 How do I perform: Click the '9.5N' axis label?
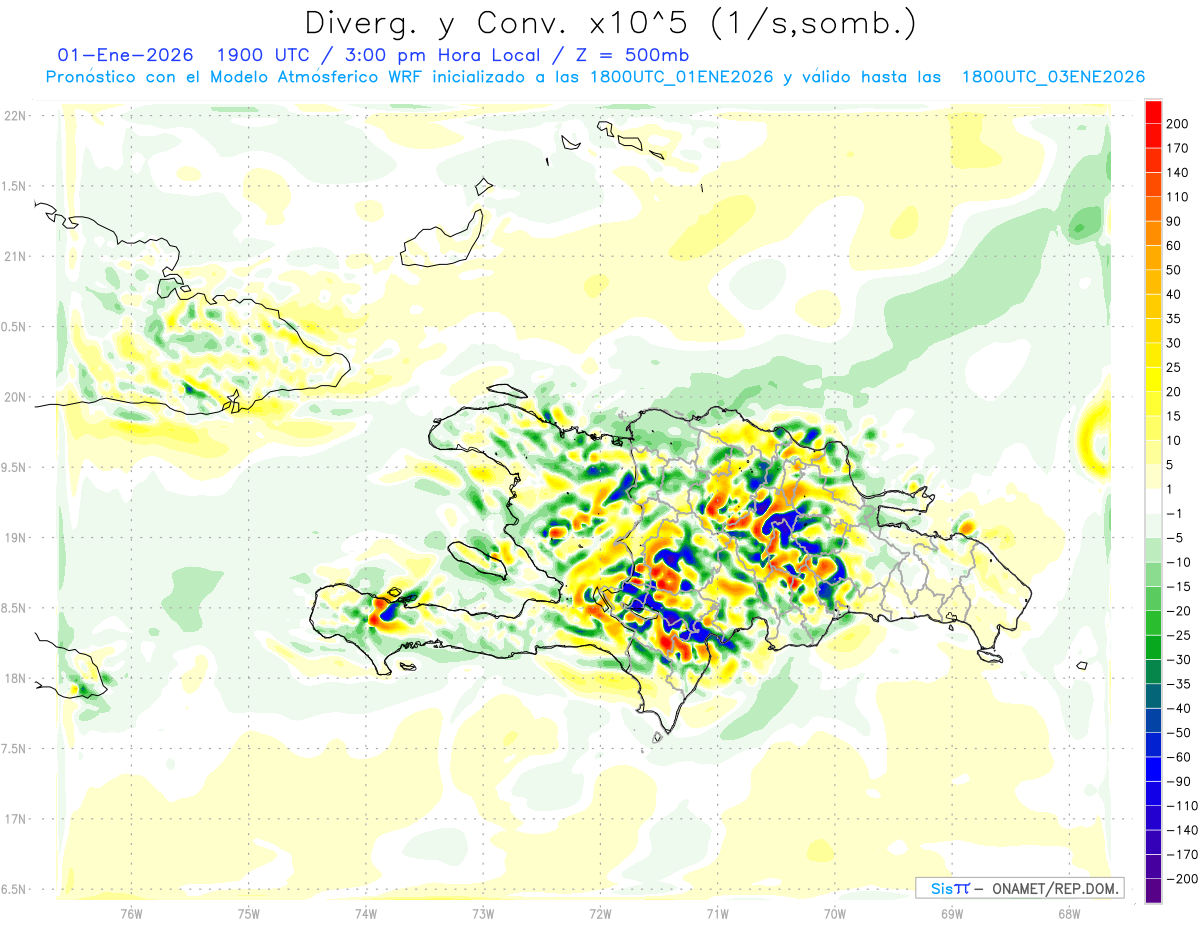point(15,468)
